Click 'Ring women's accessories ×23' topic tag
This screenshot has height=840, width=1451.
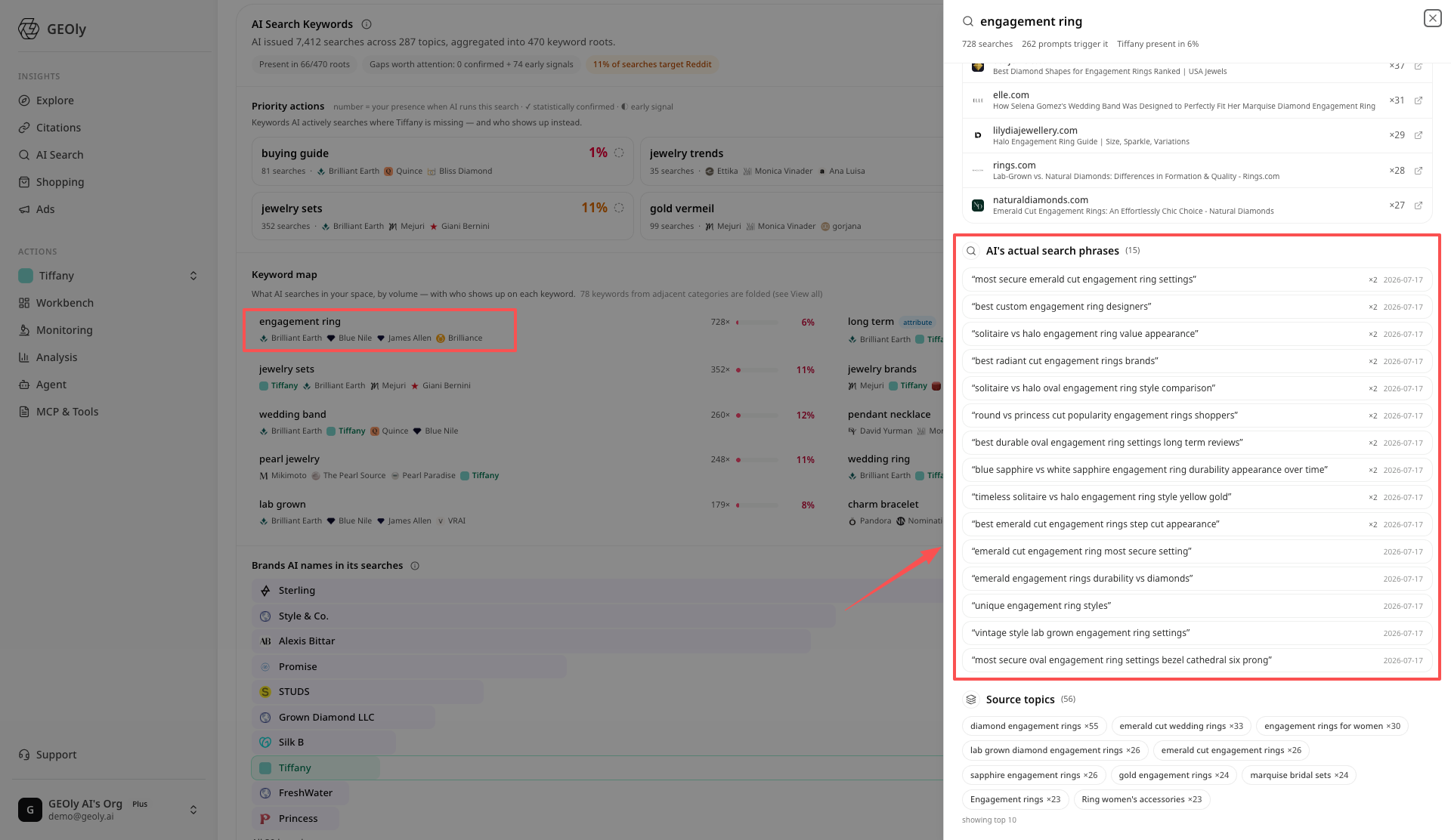point(1141,799)
